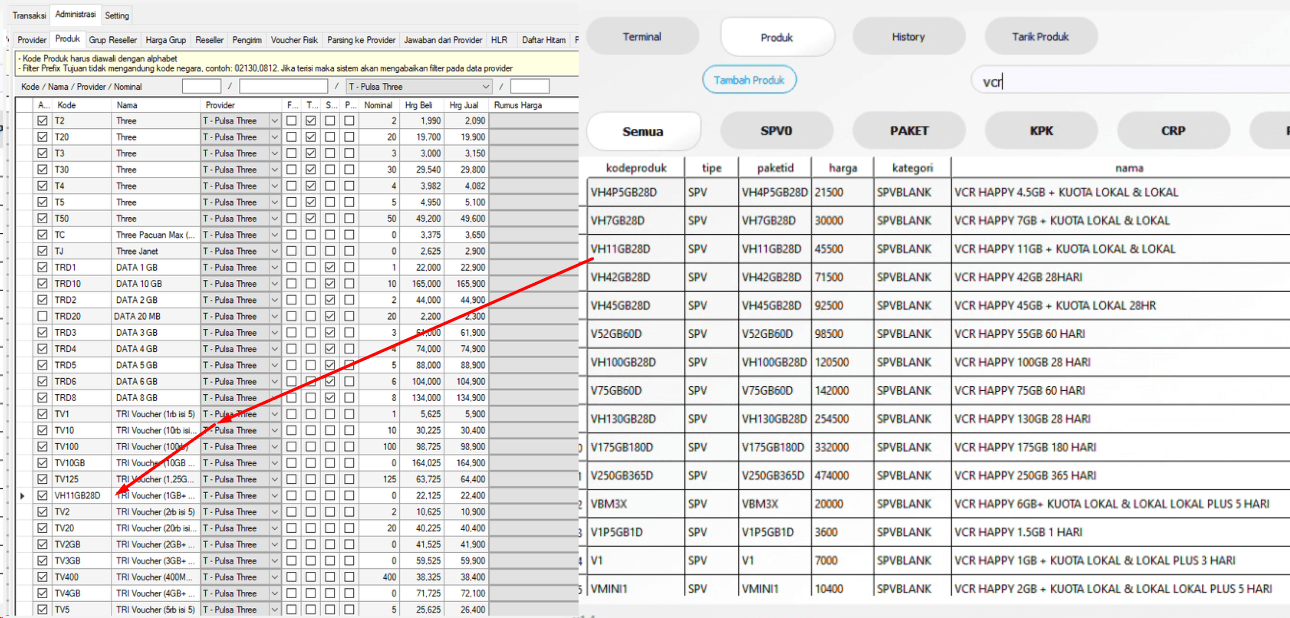This screenshot has width=1290, height=618.
Task: Expand the Provider dropdown in the TV2GB row
Action: [275, 544]
